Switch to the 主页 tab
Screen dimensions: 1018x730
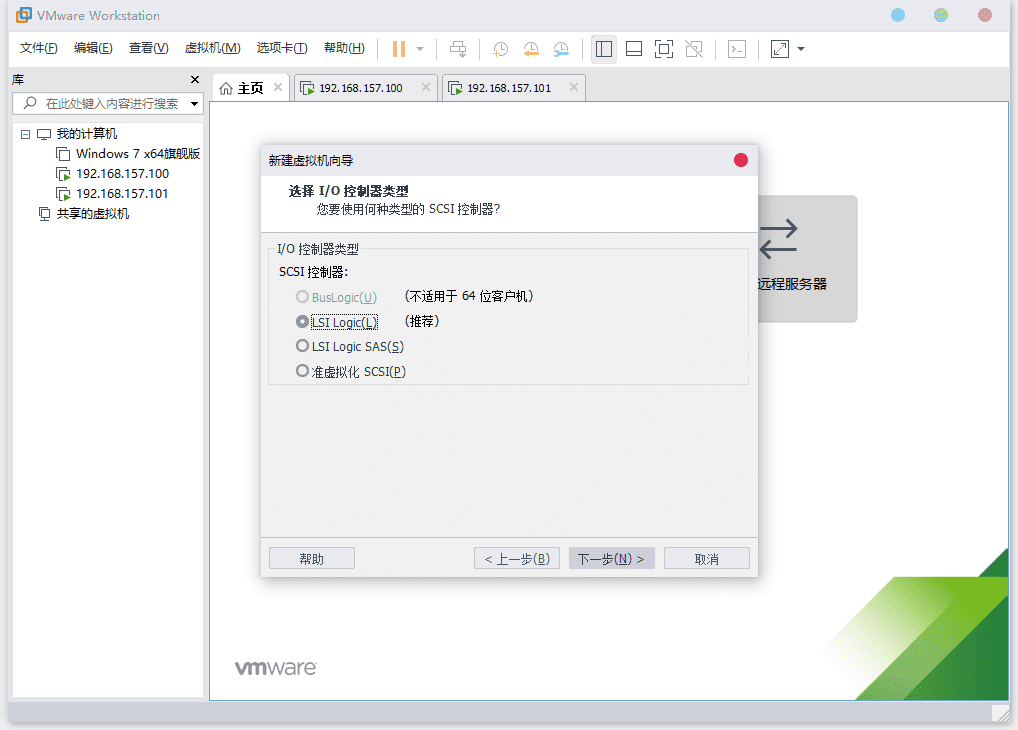tap(250, 88)
